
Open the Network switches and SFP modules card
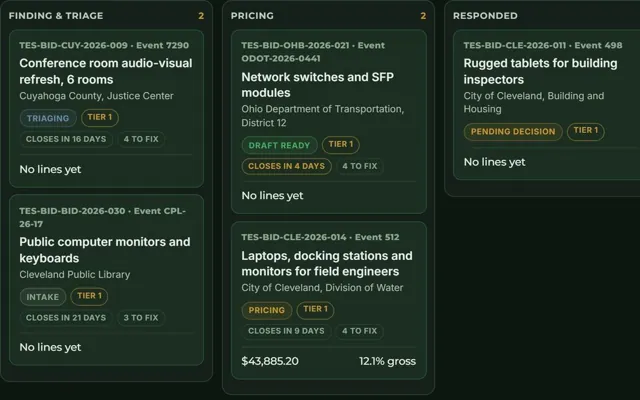click(x=329, y=122)
